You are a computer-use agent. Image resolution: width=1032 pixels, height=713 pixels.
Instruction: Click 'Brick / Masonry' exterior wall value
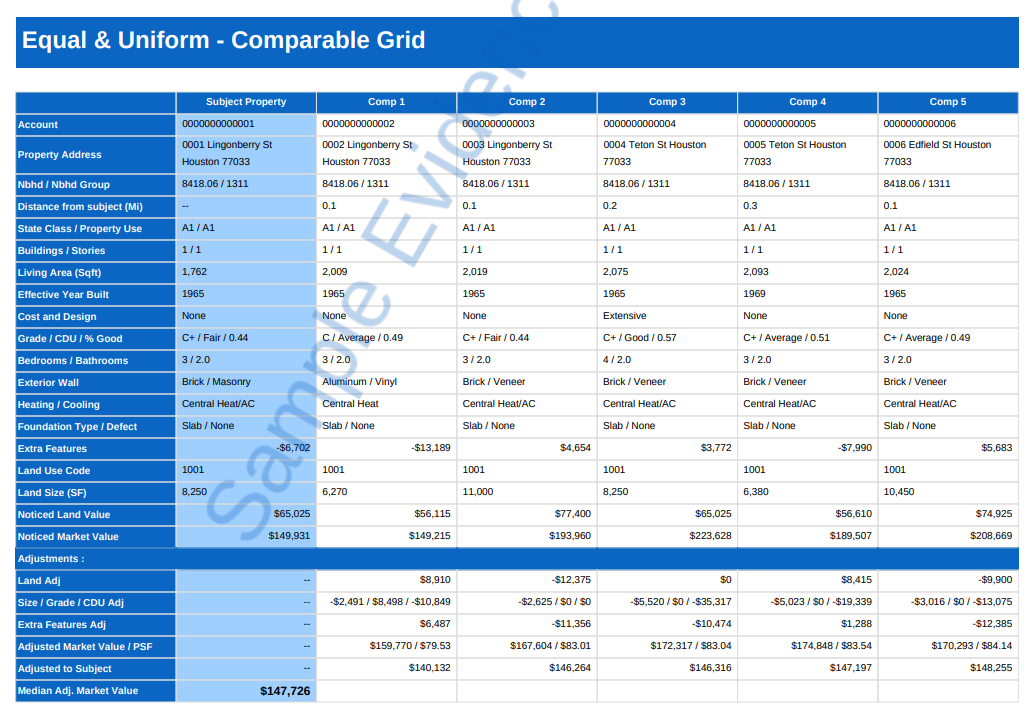pyautogui.click(x=216, y=383)
